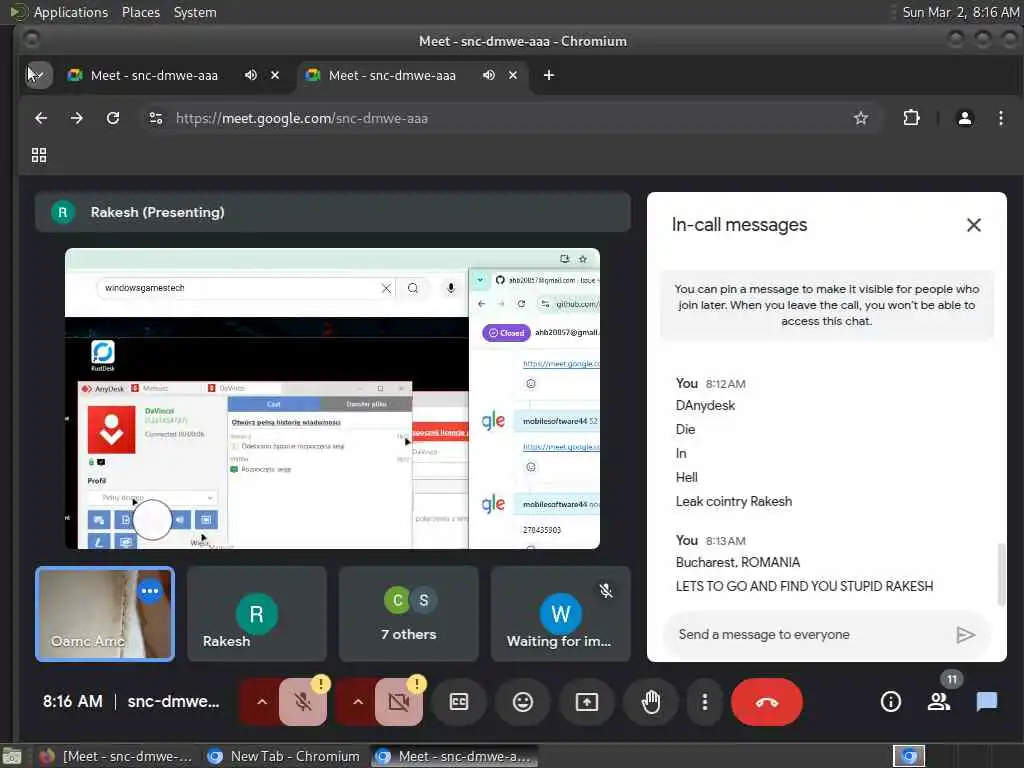Expand the tab search dropdown arrow
Image resolution: width=1024 pixels, height=768 pixels.
(39, 75)
